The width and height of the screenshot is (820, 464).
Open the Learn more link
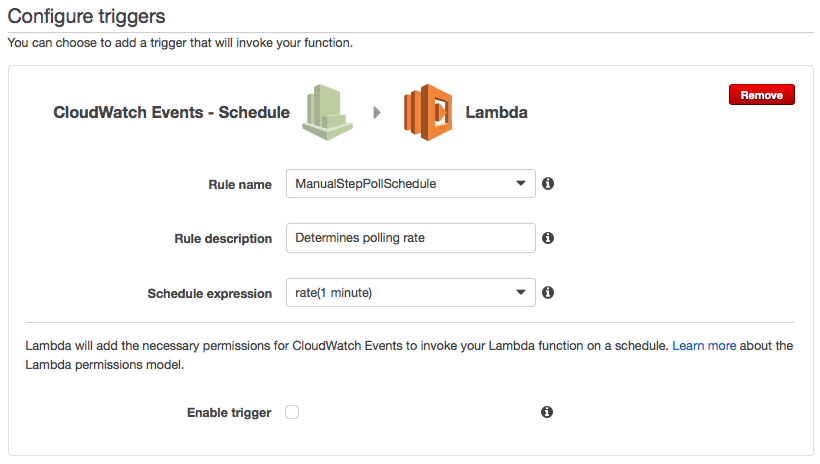[x=704, y=346]
